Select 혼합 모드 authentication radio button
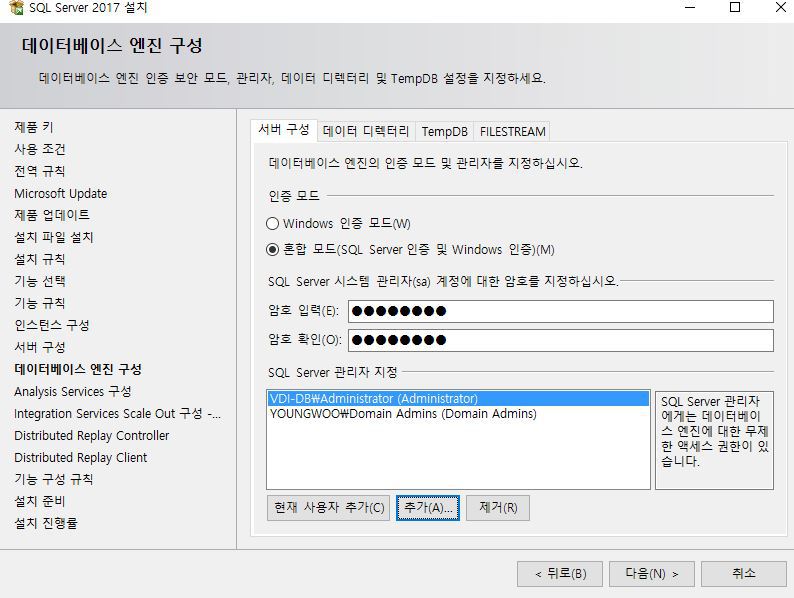 tap(272, 250)
